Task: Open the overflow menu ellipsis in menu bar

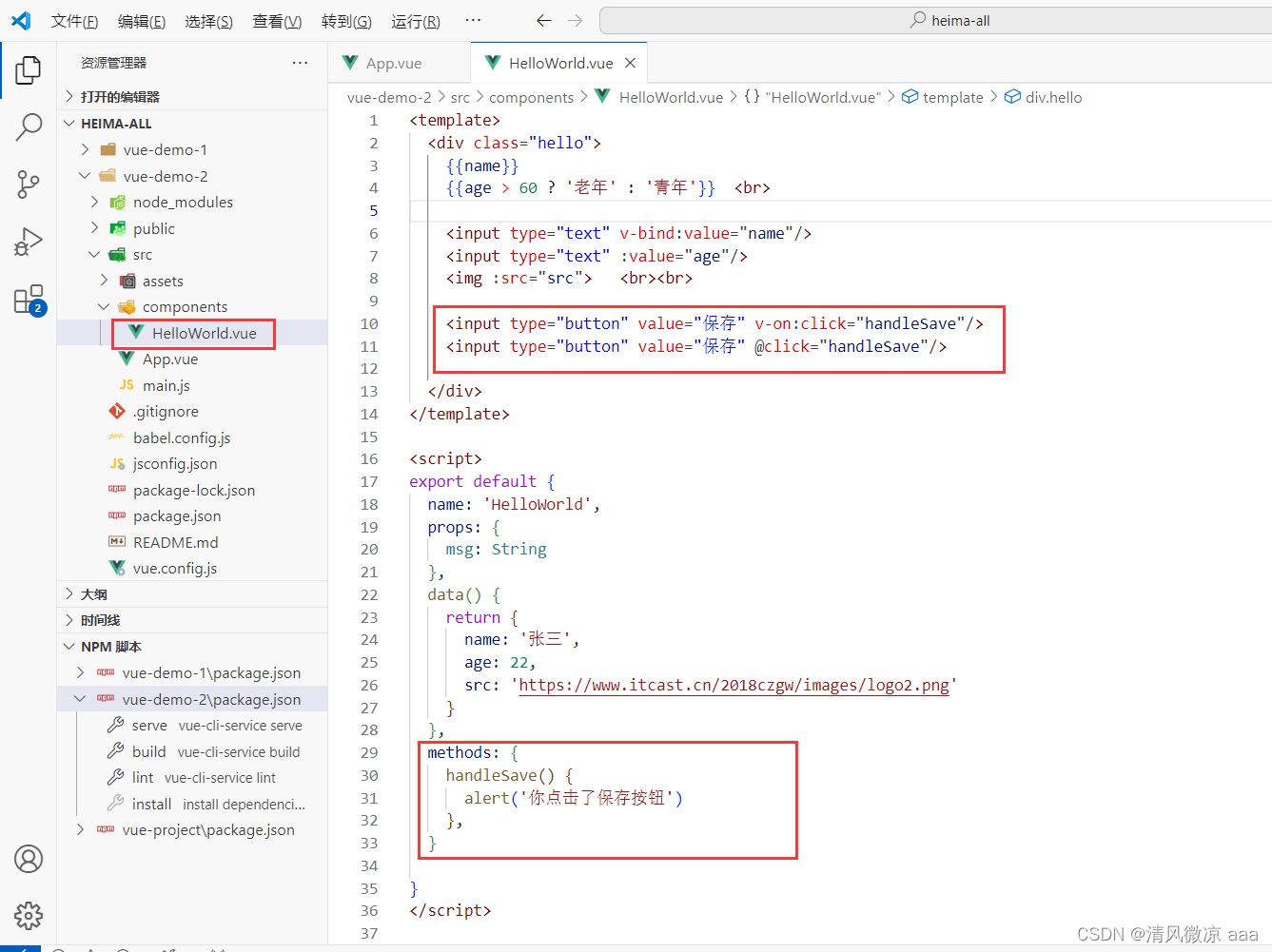Action: click(x=473, y=20)
